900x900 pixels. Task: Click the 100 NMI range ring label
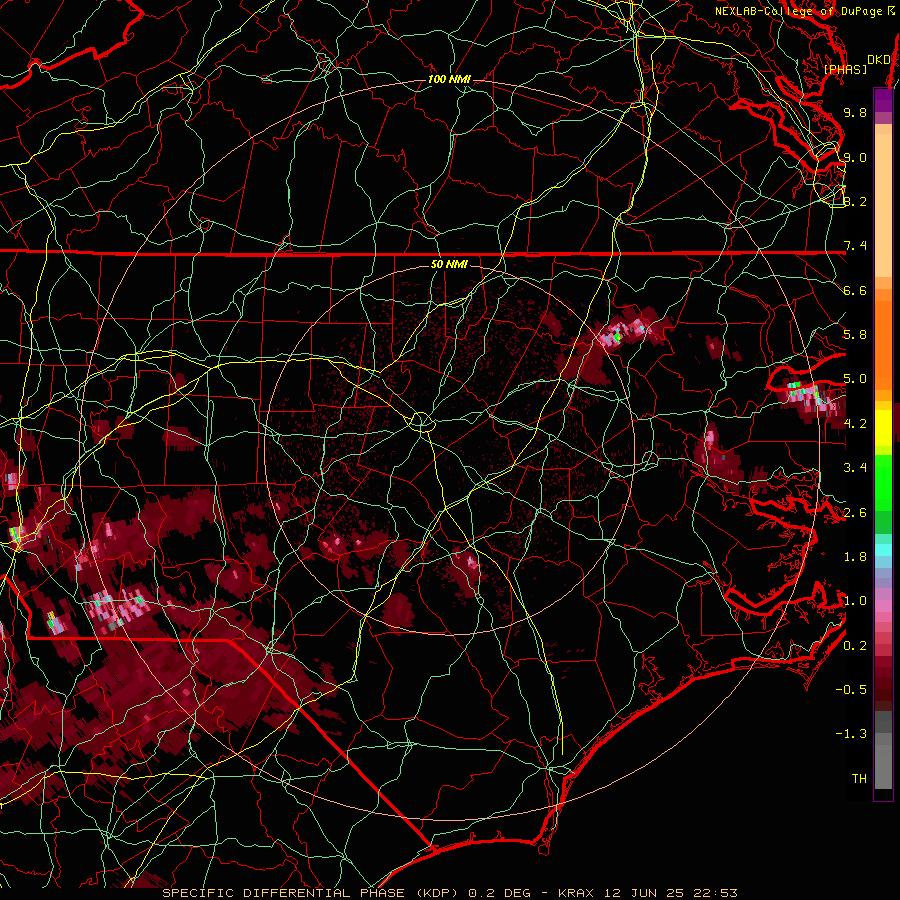click(449, 79)
